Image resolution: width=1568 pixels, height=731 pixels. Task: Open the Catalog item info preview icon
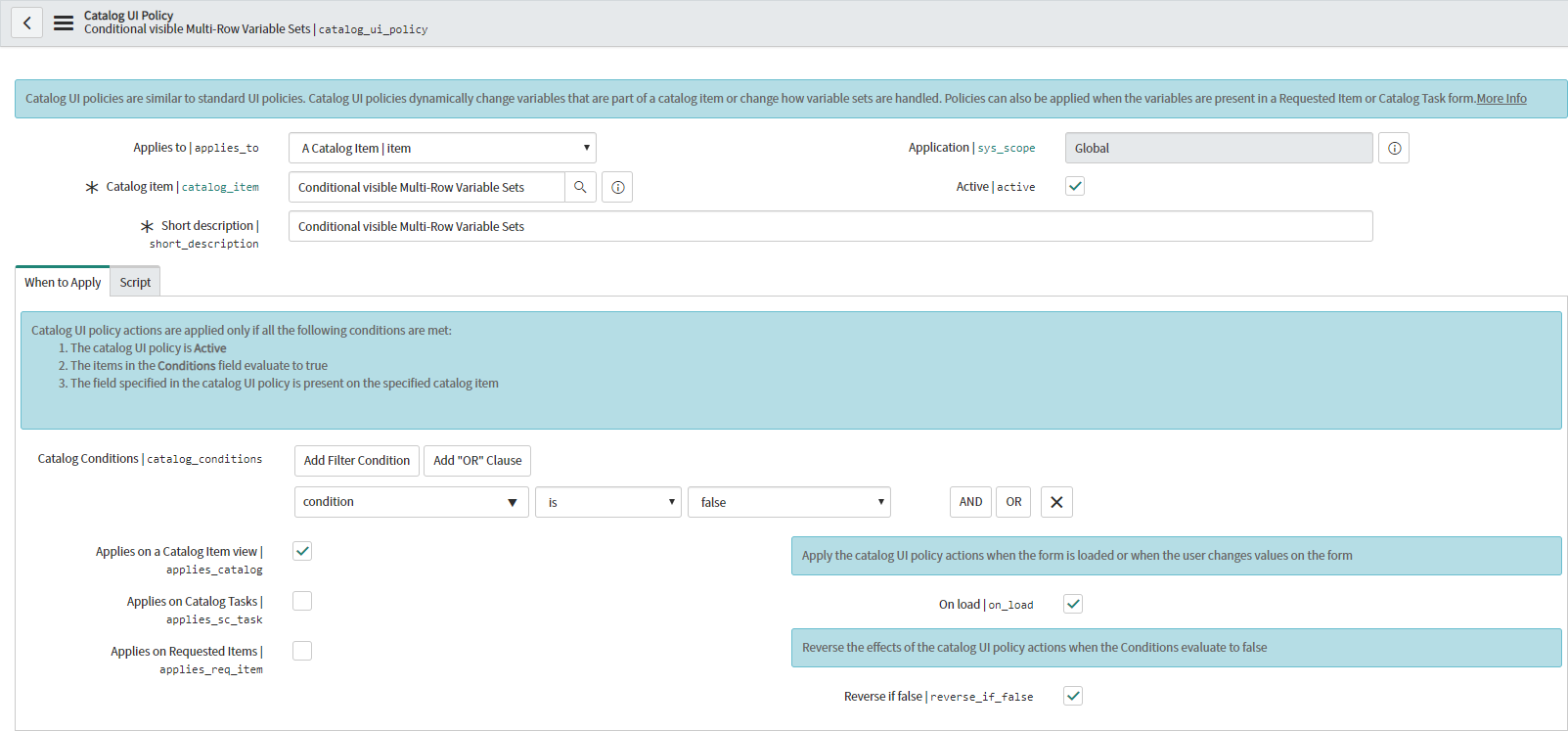click(617, 187)
